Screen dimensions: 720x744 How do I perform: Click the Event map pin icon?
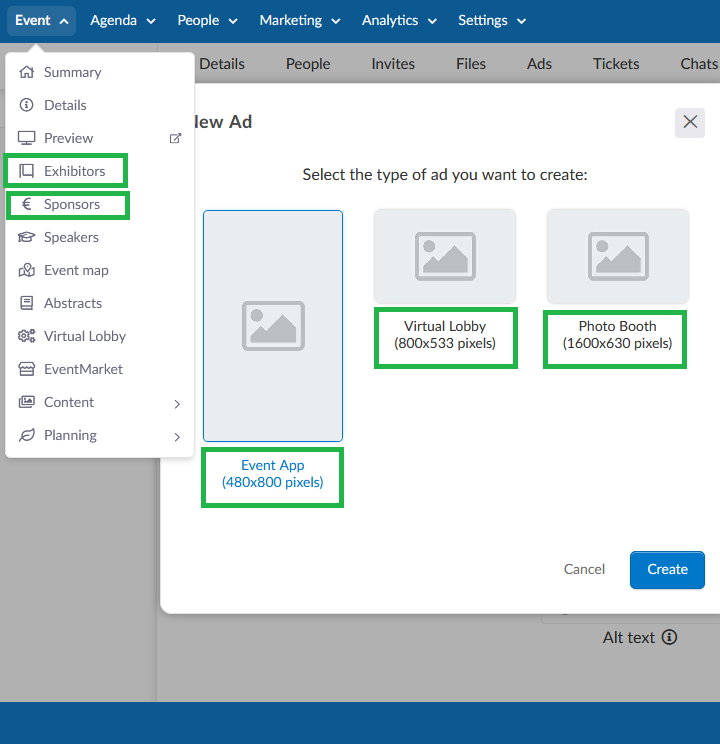(x=27, y=270)
